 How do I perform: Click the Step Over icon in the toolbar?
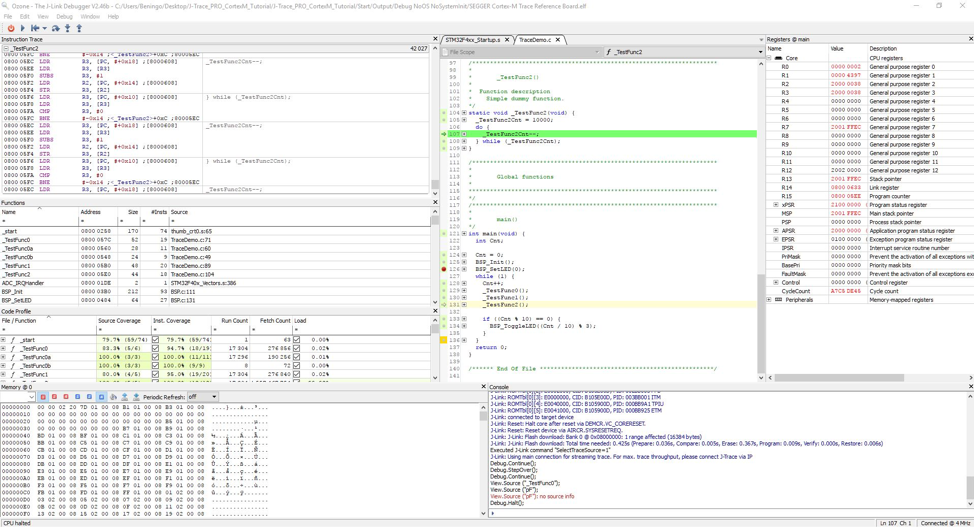(x=56, y=28)
